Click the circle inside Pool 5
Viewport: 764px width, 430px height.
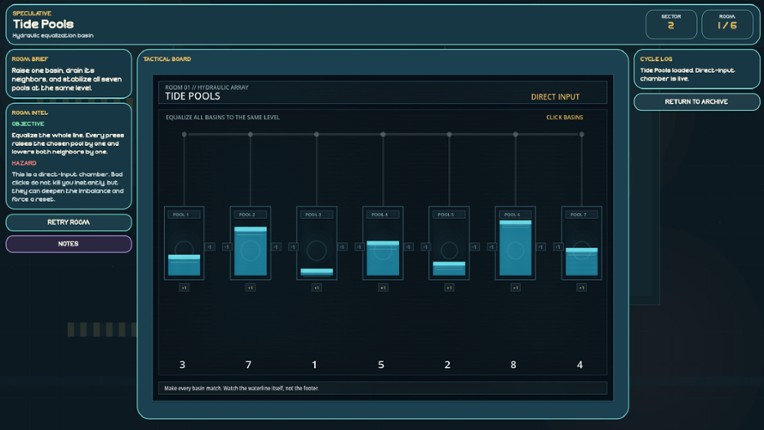coord(449,249)
